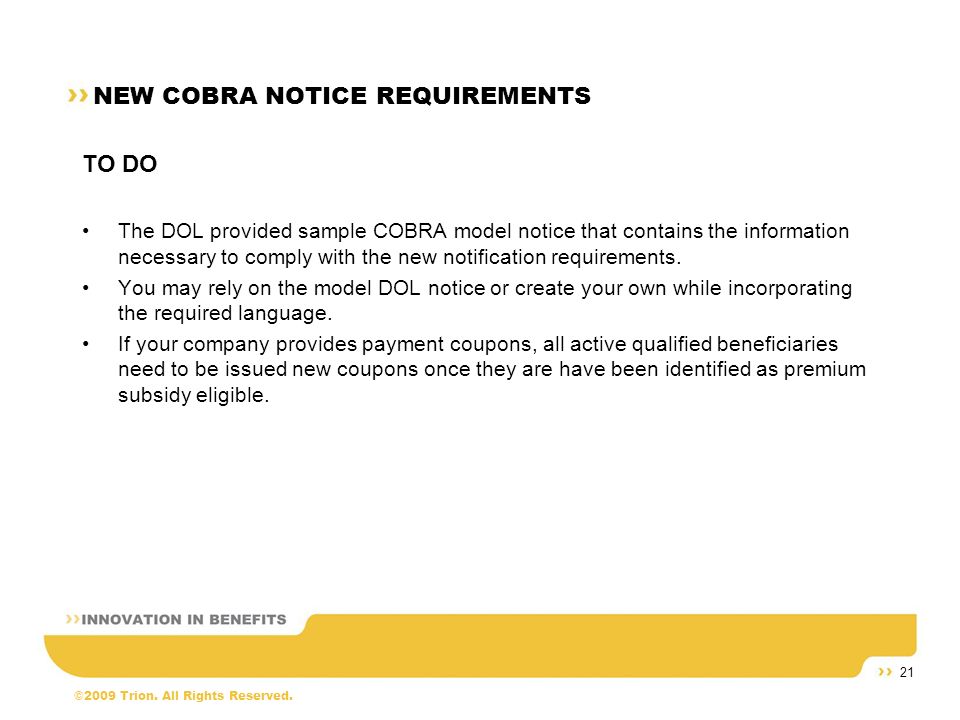Click the Innovation in Benefits tagline

click(x=184, y=620)
